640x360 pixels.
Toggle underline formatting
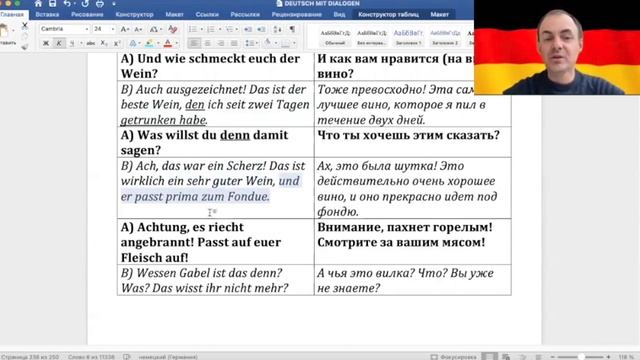[x=72, y=43]
